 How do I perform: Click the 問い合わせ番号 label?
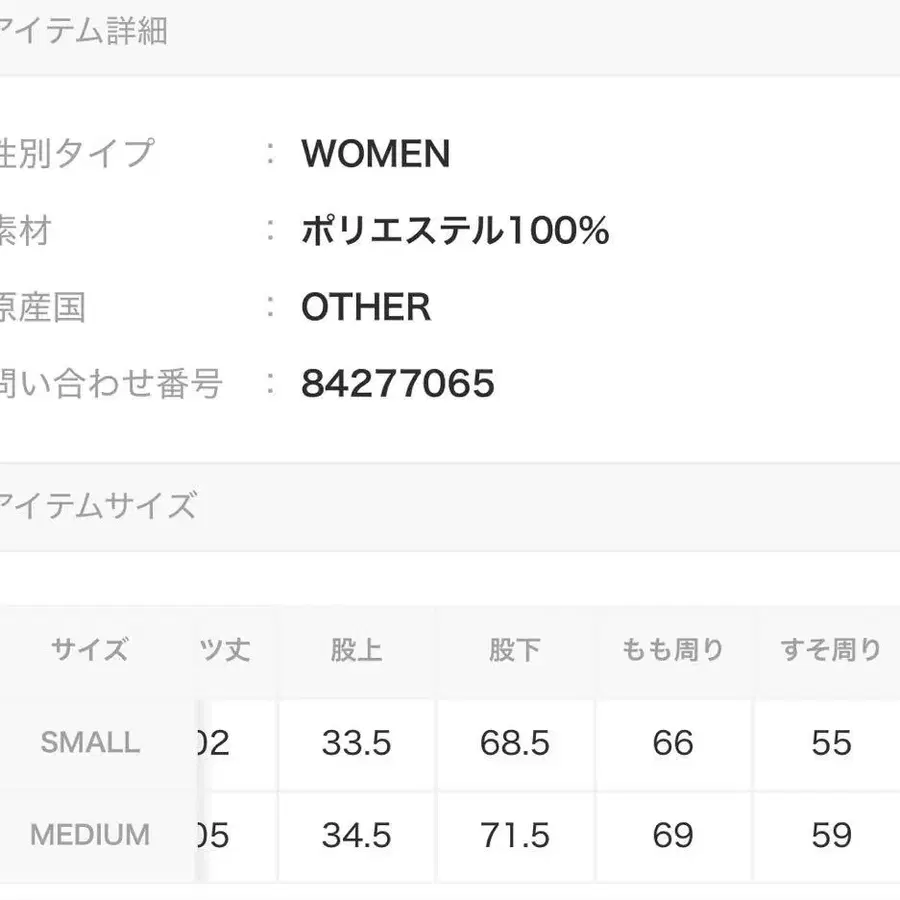click(110, 383)
